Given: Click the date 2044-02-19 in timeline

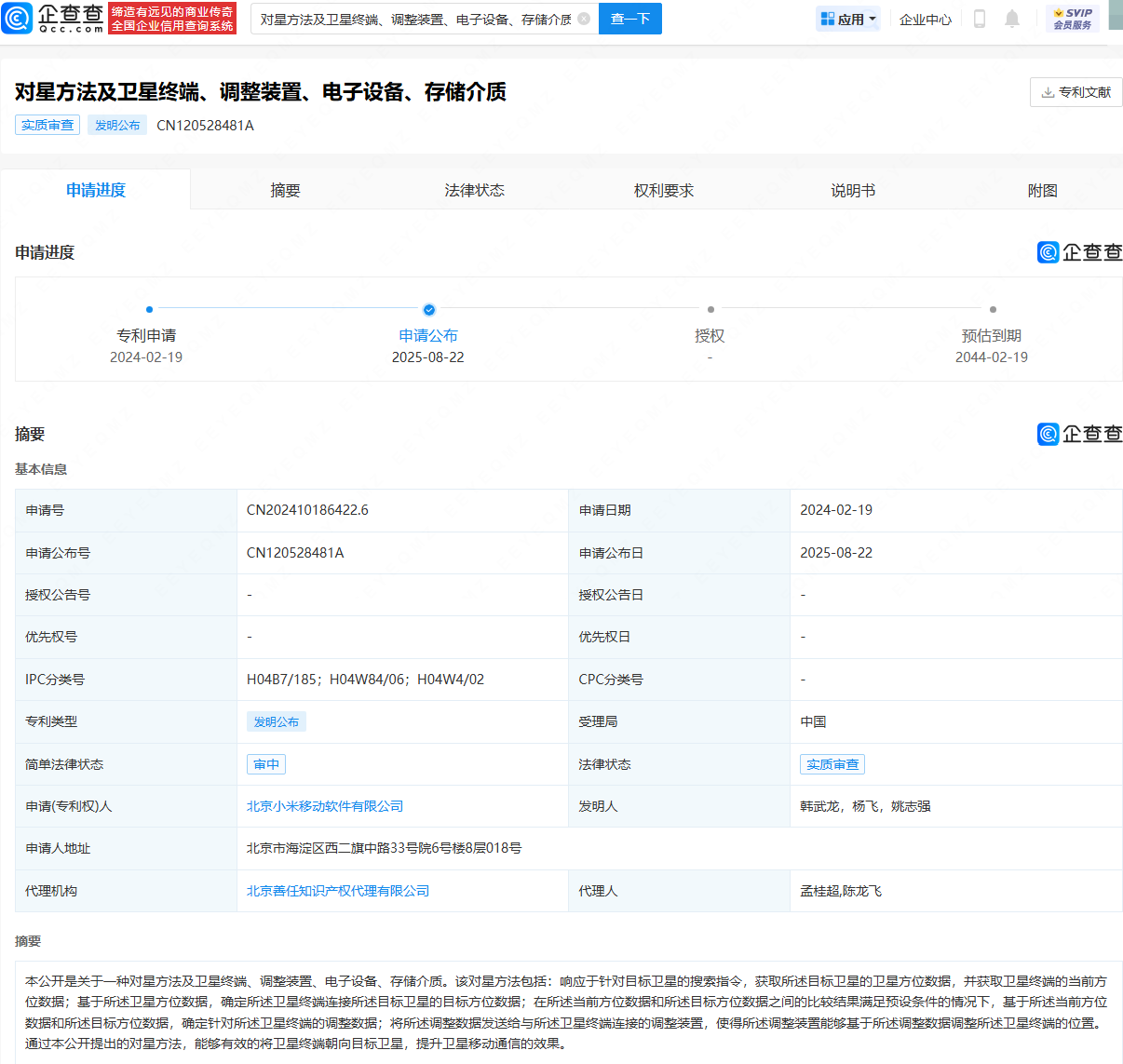Looking at the screenshot, I should click(992, 357).
